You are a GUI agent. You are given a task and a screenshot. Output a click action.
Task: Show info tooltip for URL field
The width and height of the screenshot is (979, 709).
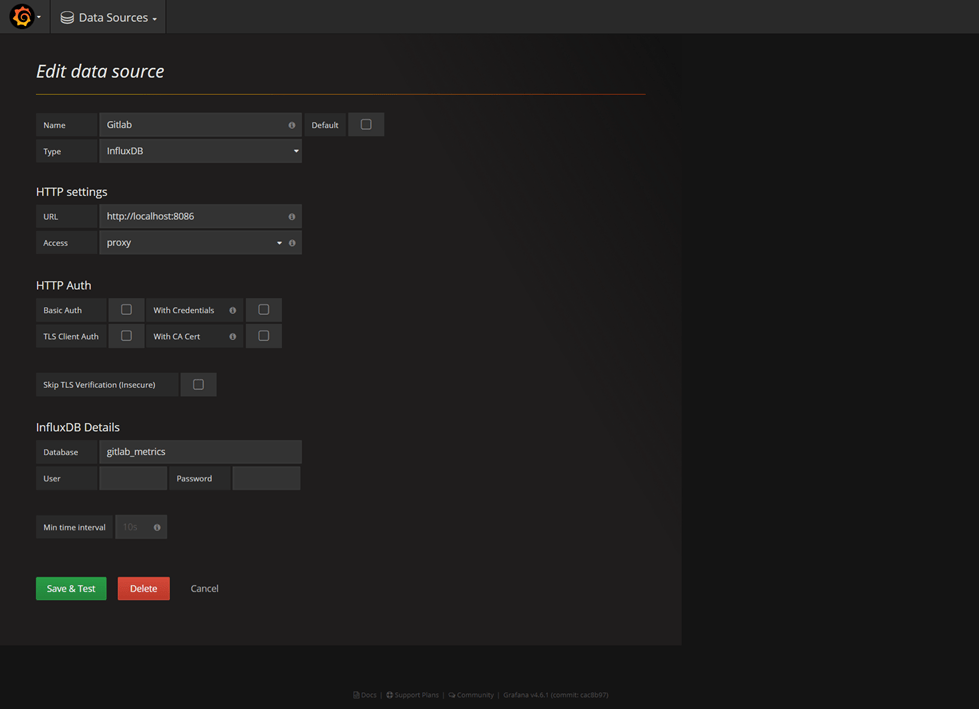[292, 217]
